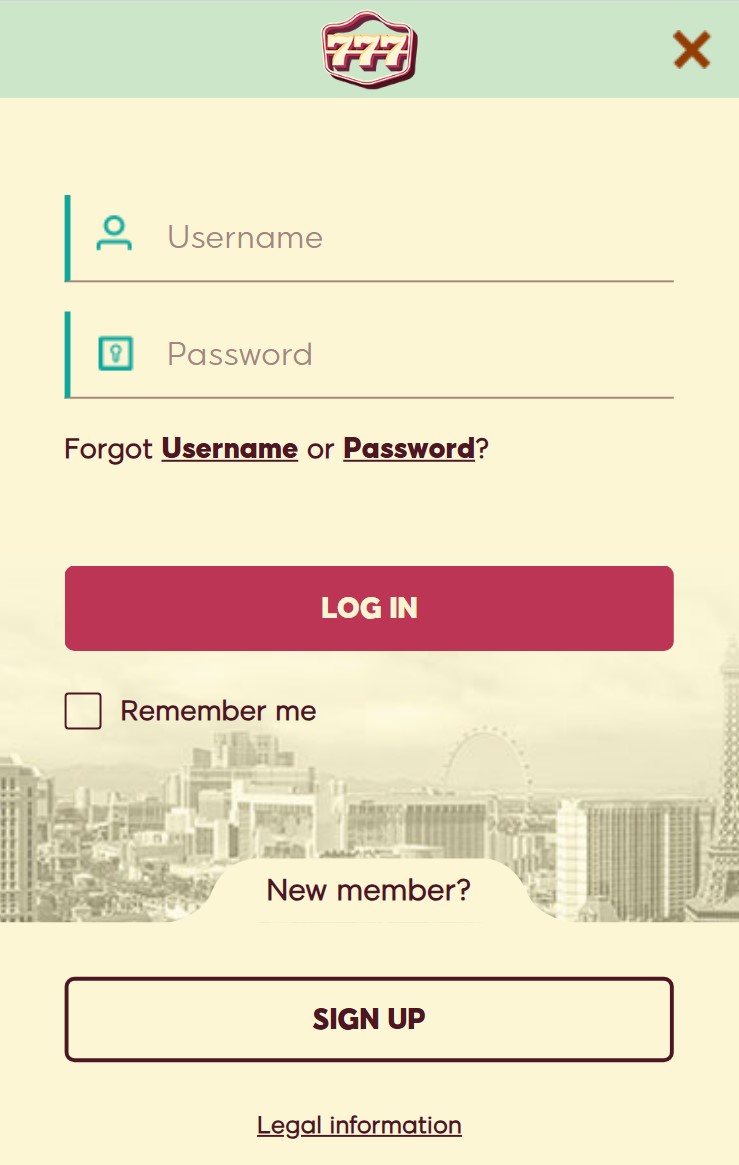
Task: Focus the Password input field
Action: [369, 354]
